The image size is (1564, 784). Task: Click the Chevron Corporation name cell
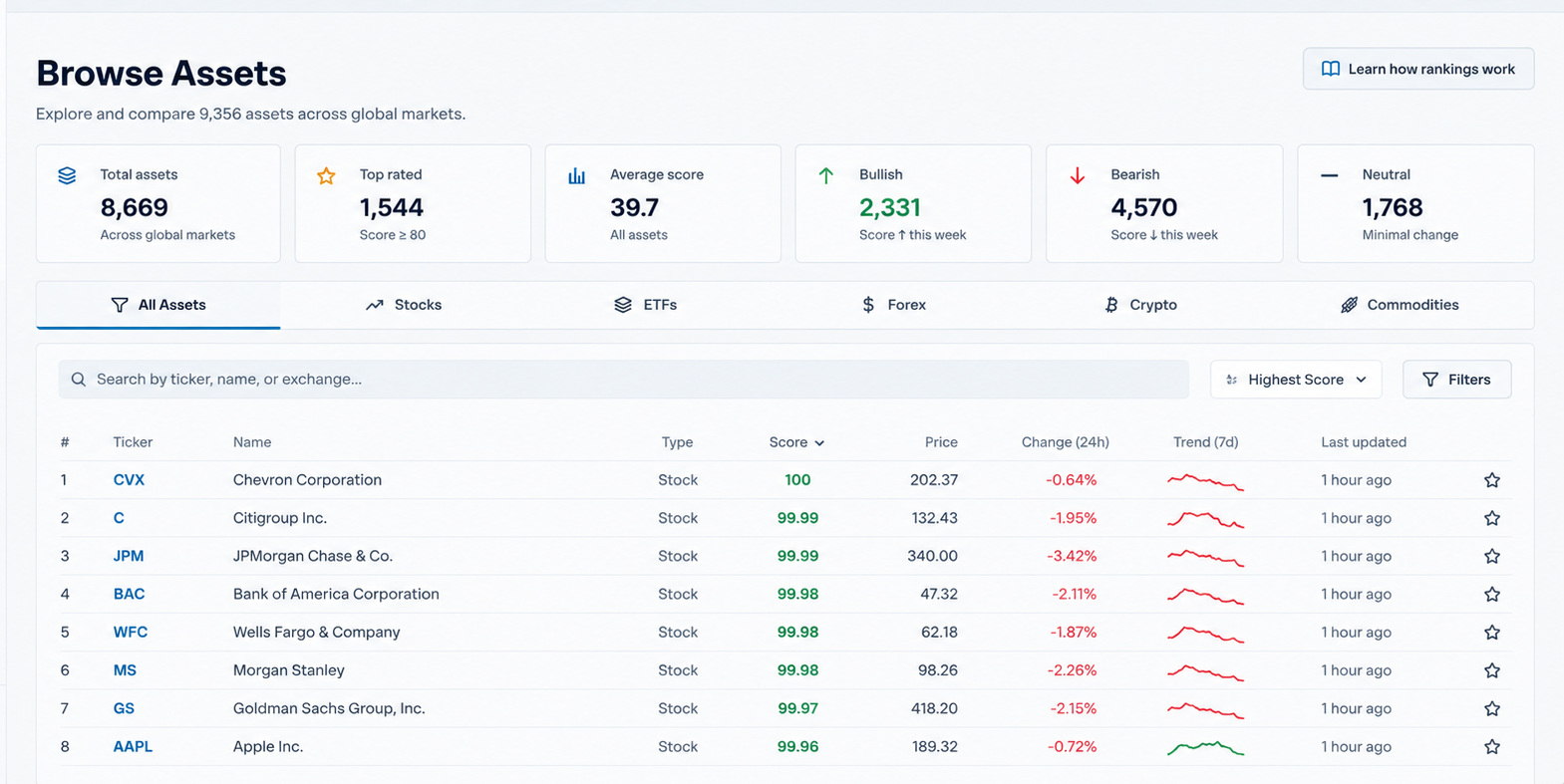(x=307, y=480)
